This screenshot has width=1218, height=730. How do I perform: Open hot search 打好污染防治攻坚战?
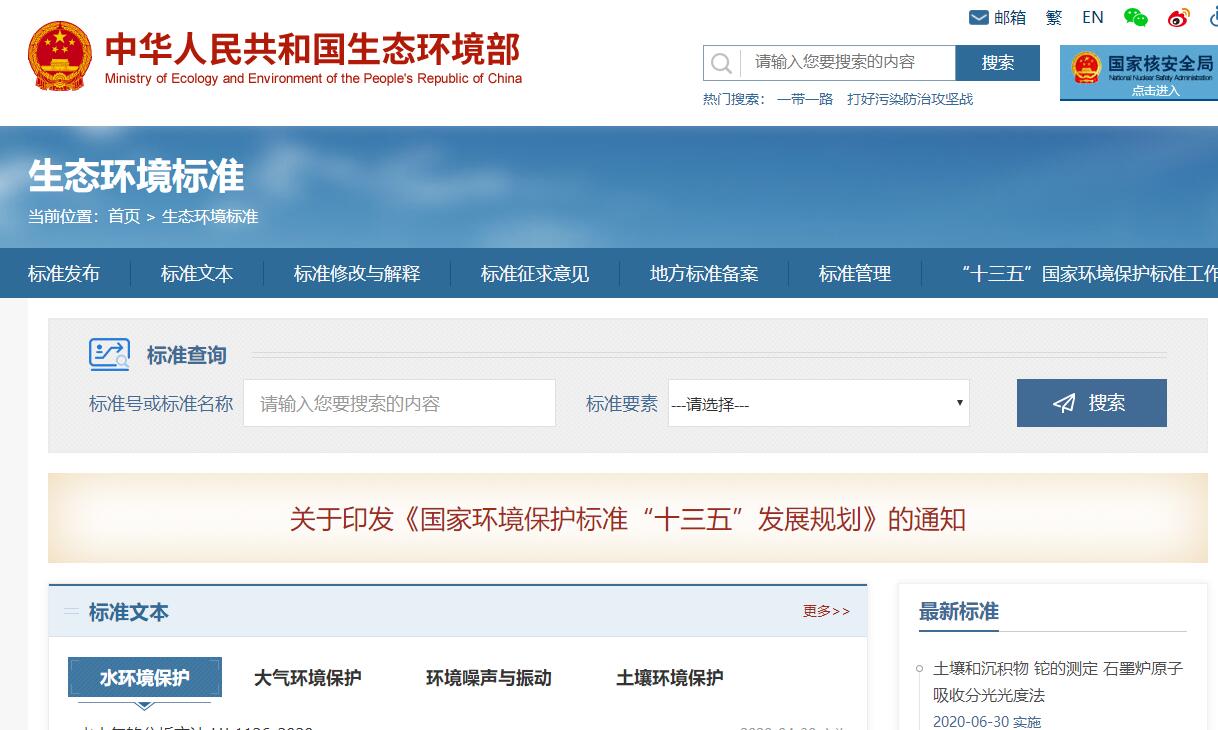click(910, 99)
